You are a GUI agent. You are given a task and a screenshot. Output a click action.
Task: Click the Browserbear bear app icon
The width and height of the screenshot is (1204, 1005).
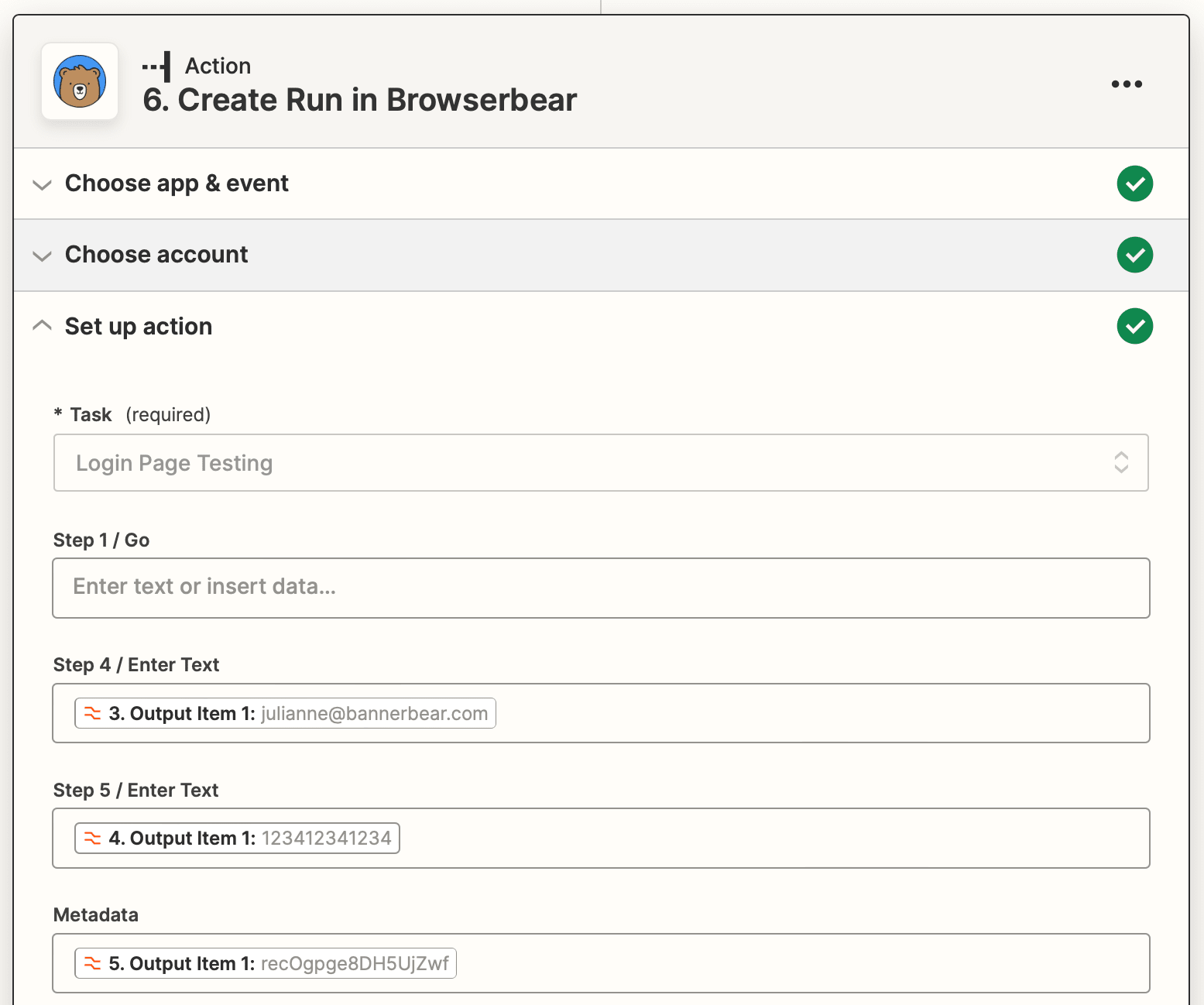(x=79, y=81)
